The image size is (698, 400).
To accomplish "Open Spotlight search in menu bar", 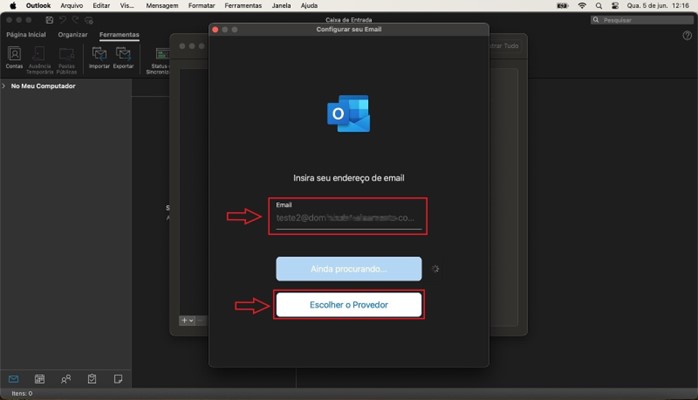I will (599, 6).
